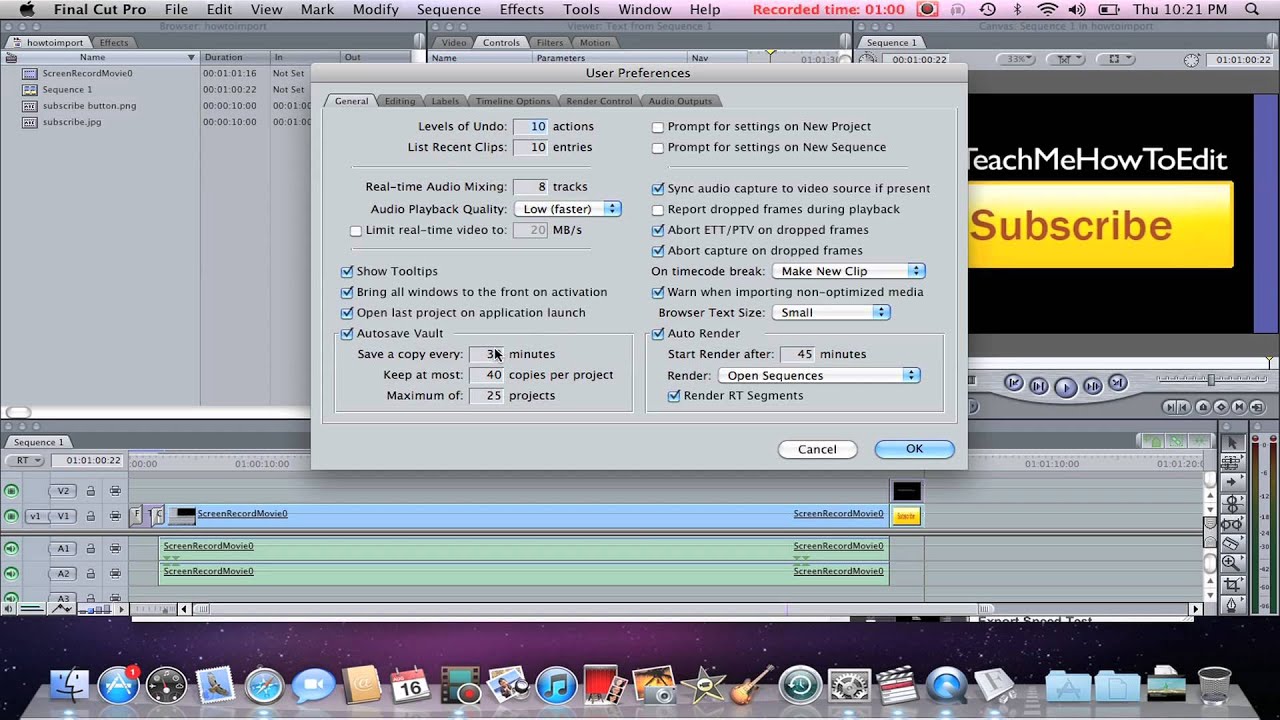Adjust the Canvas jog/shuttle slider
The height and width of the screenshot is (720, 1280).
pos(1213,379)
